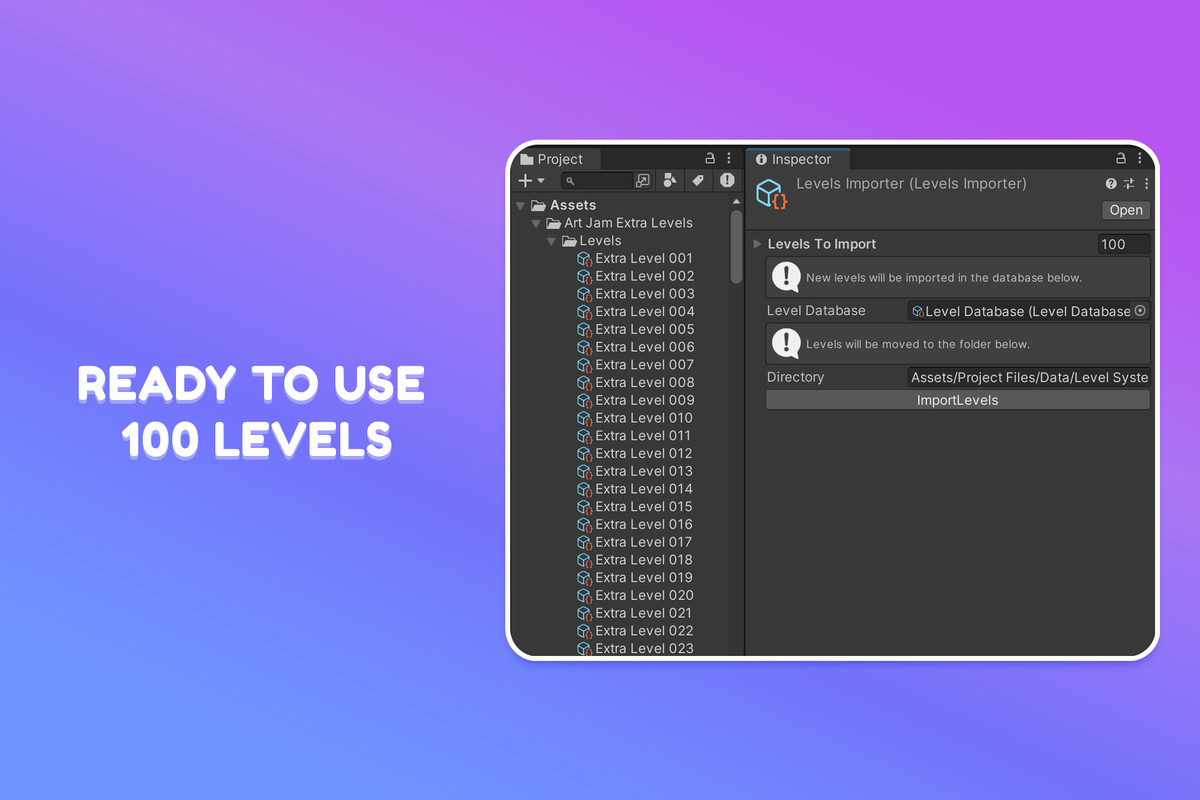
Task: Open the Search by Type filter
Action: (x=670, y=181)
